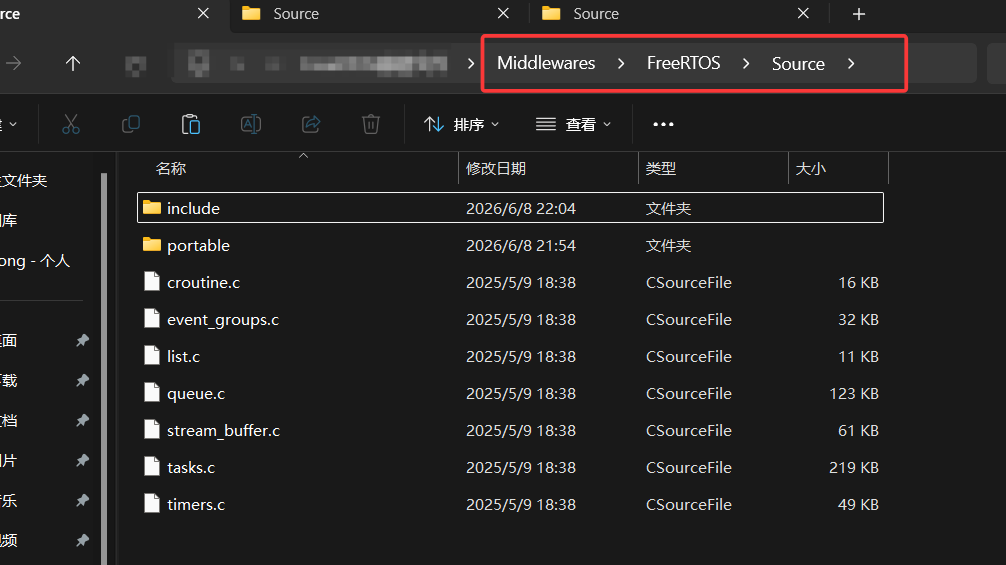This screenshot has width=1006, height=565.
Task: Close the middle Source tab
Action: [503, 13]
